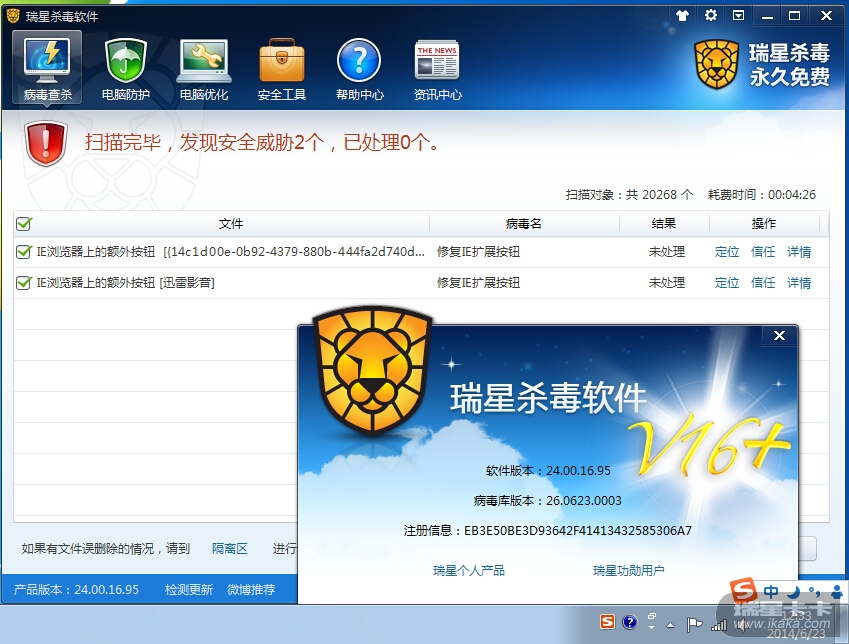Viewport: 849px width, 644px height.
Task: Open the network signal tray icon
Action: tap(719, 625)
